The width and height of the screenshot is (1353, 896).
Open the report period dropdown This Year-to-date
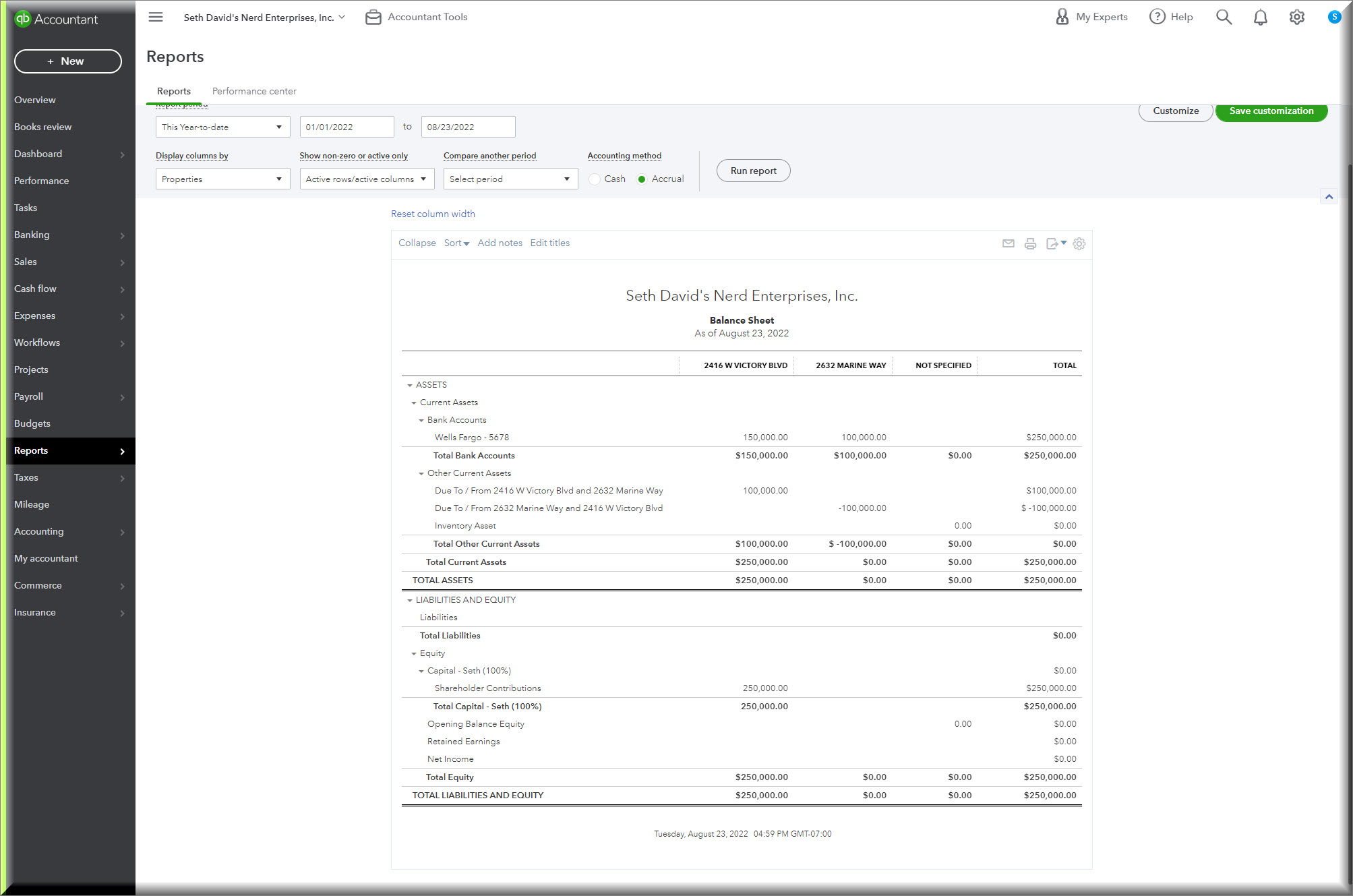tap(222, 127)
